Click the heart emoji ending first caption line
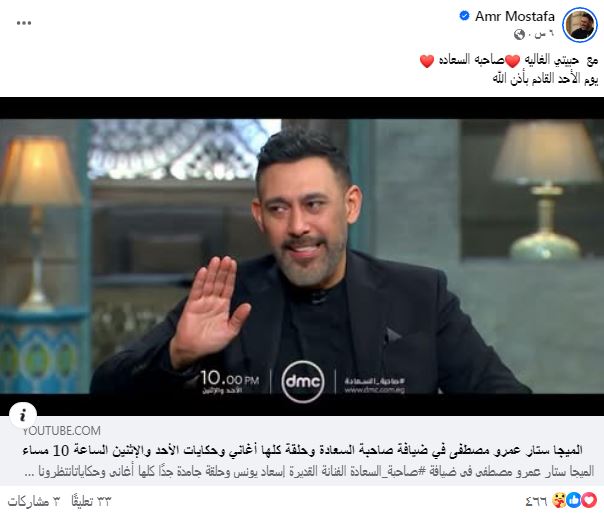The width and height of the screenshot is (604, 520). point(427,61)
